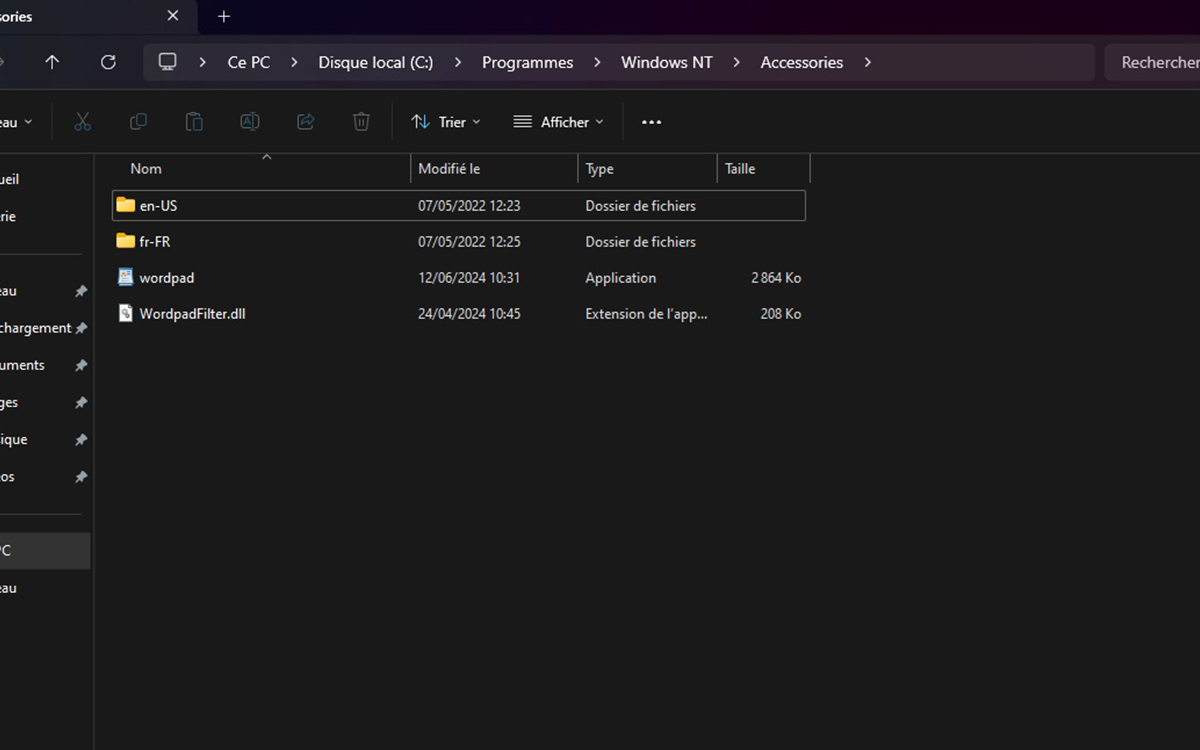Image resolution: width=1200 pixels, height=750 pixels.
Task: Click the Application type cell of wordpad
Action: pyautogui.click(x=621, y=277)
